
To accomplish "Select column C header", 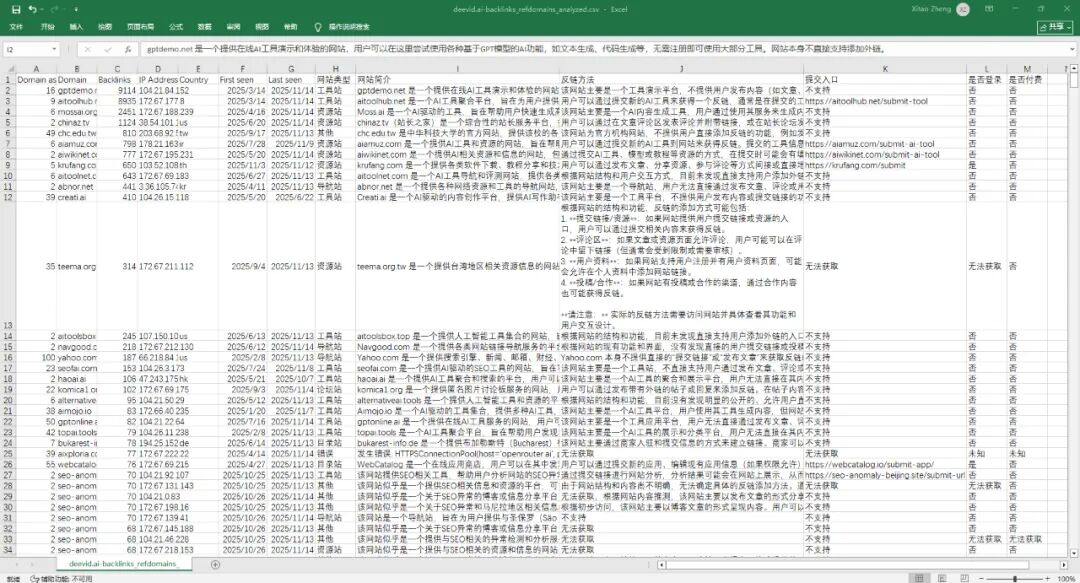I will click(x=117, y=69).
